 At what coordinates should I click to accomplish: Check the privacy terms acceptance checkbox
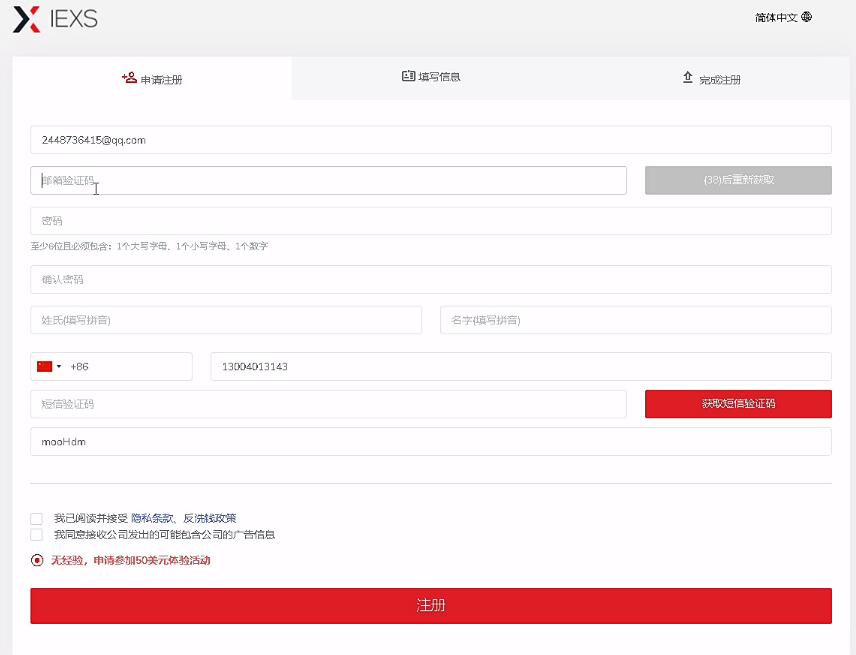tap(37, 519)
